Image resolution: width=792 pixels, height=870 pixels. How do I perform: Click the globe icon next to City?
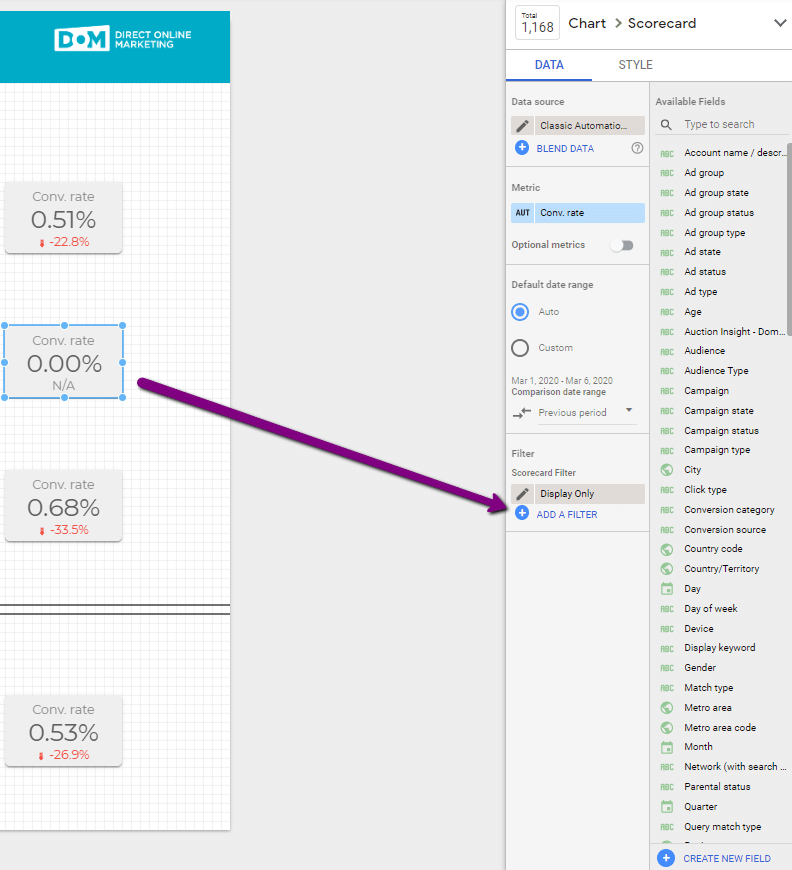(x=667, y=470)
